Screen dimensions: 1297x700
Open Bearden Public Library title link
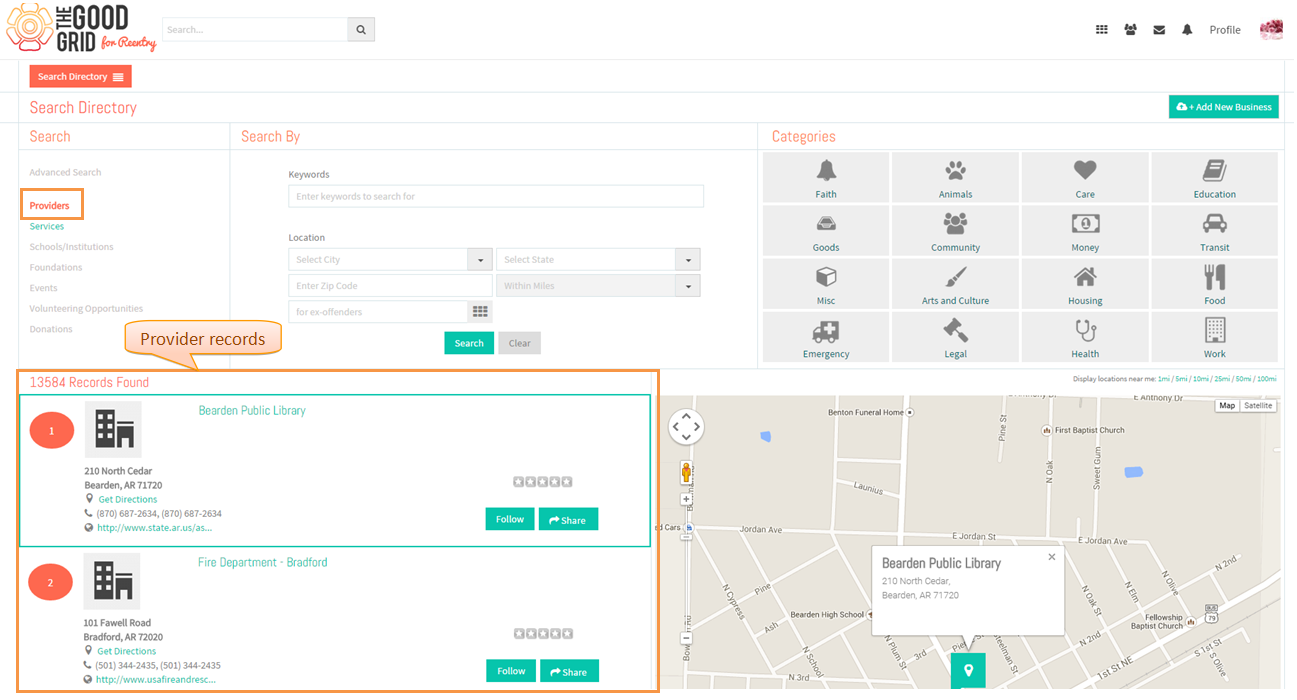pos(252,411)
